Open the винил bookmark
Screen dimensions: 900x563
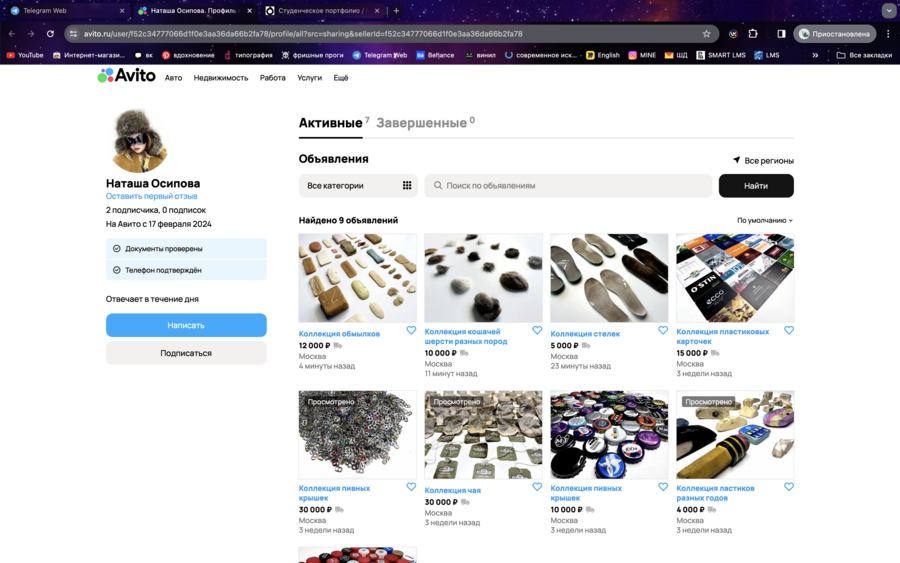click(480, 55)
